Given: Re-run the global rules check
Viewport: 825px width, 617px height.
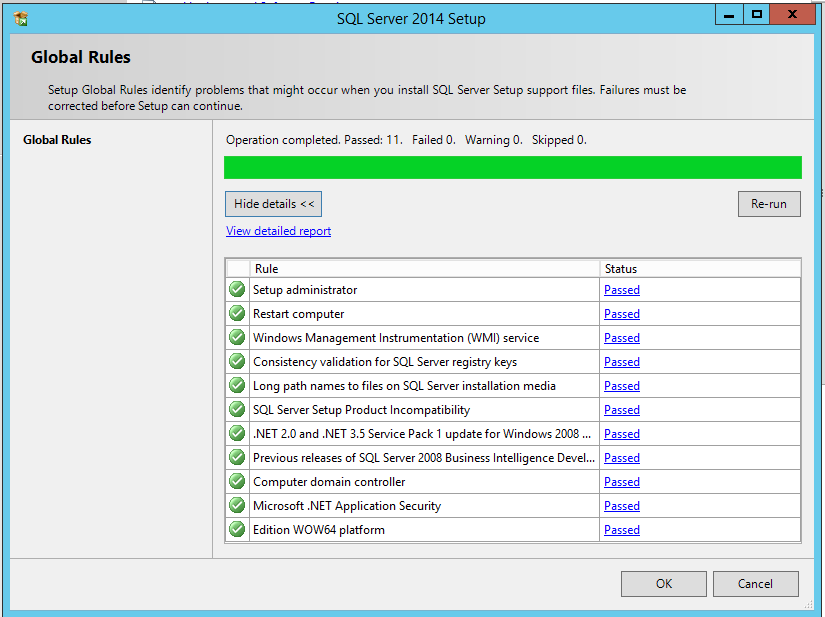Looking at the screenshot, I should 769,204.
